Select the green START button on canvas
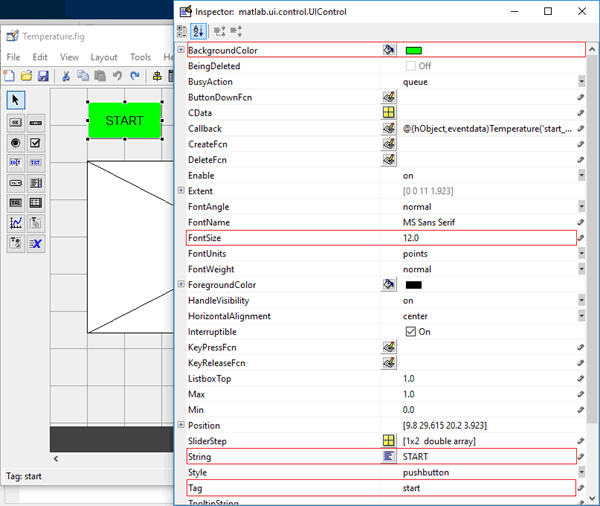Screen dimensions: 600x506 coord(125,121)
